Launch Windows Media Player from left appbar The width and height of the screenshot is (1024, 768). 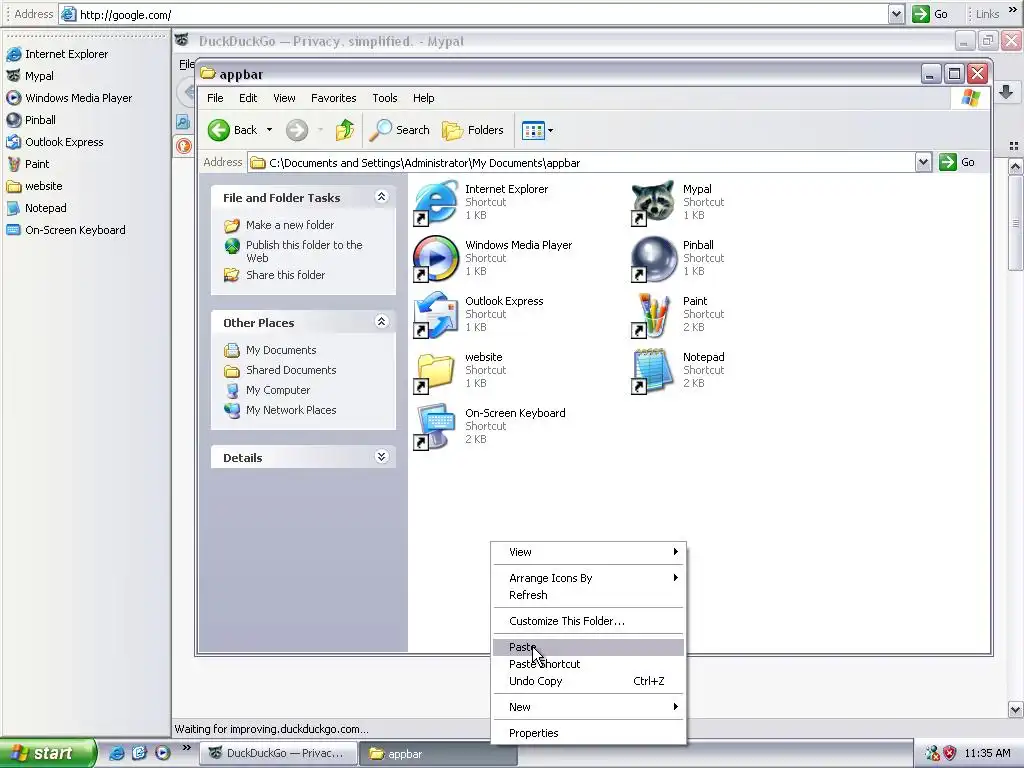69,98
